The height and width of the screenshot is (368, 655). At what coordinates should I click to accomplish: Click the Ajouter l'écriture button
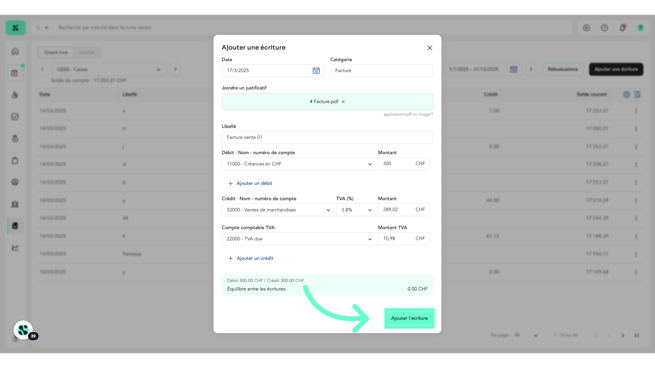(409, 318)
